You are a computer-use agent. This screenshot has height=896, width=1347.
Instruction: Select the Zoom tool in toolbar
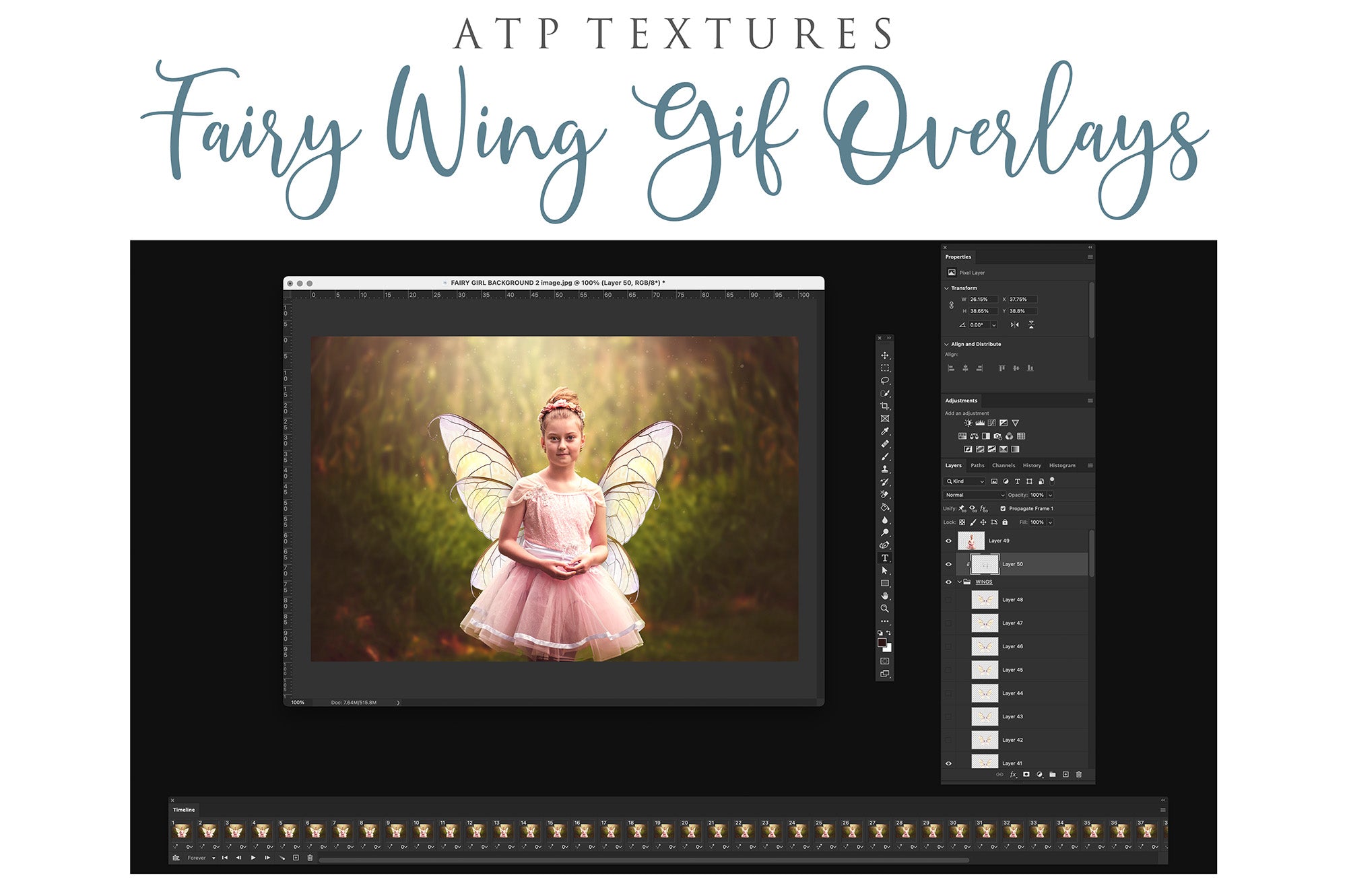[884, 609]
